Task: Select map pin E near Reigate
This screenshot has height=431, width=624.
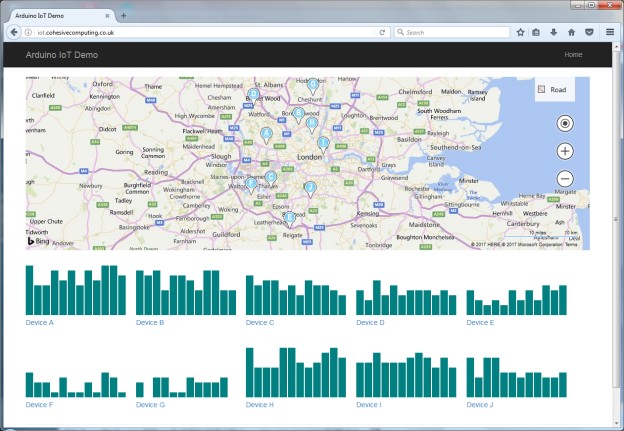Action: [290, 219]
